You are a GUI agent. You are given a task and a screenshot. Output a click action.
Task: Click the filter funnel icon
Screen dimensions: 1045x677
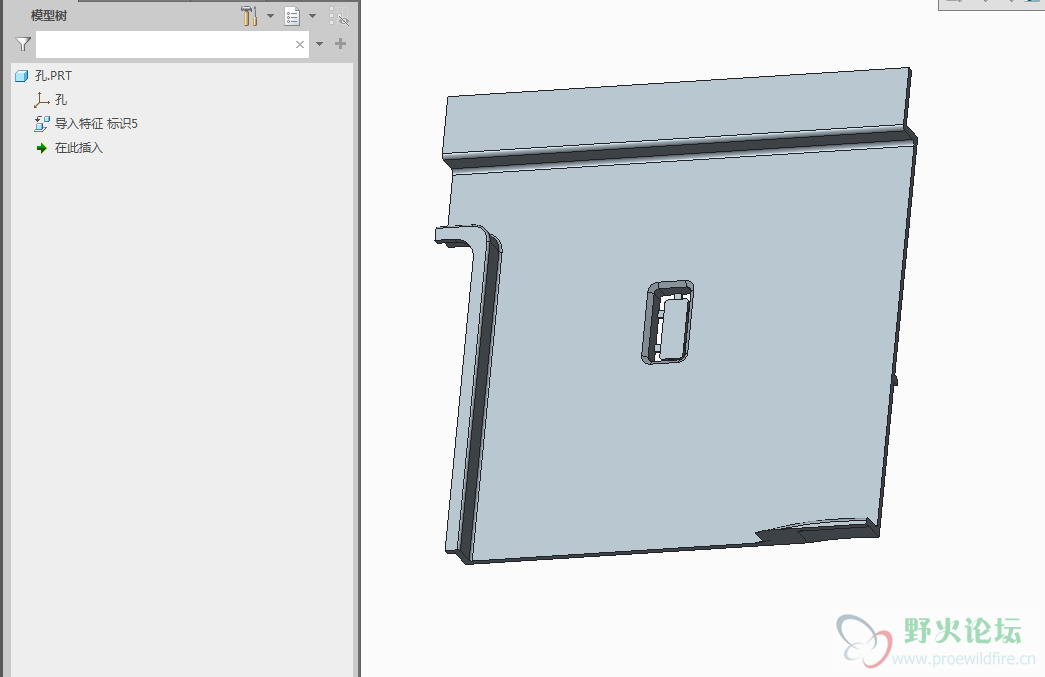coord(23,45)
